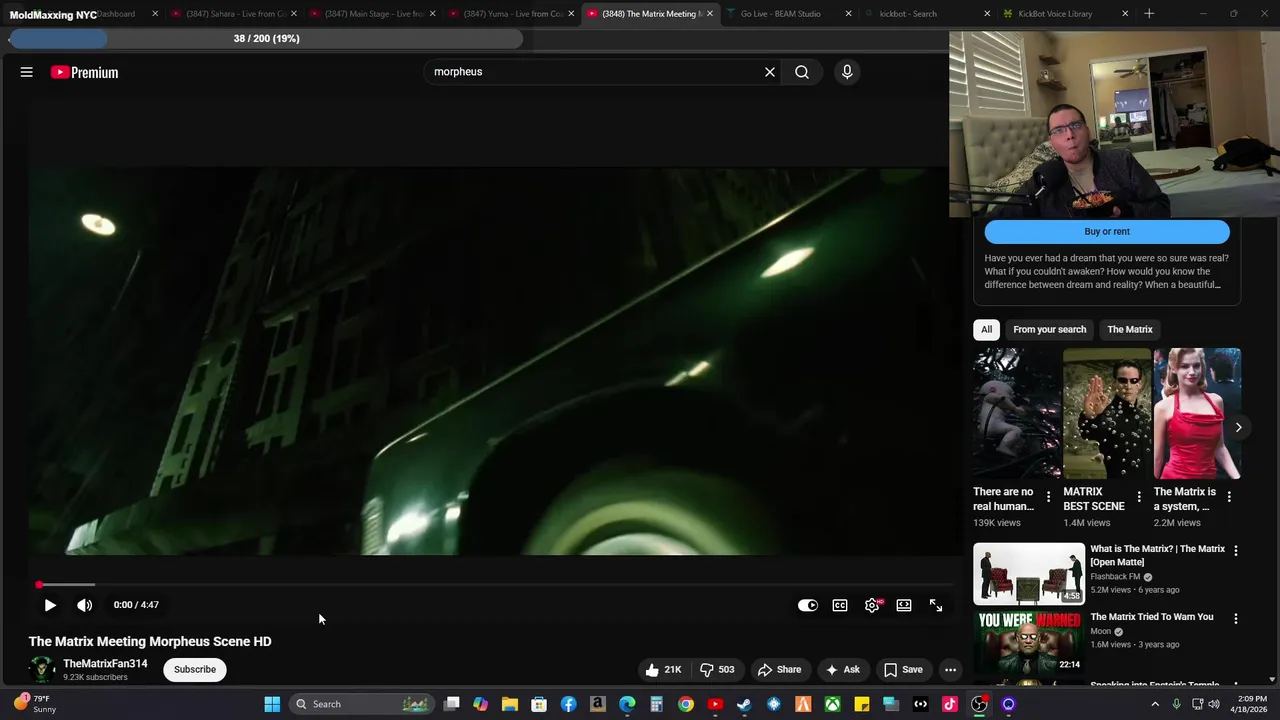Click the taskbar Search box
This screenshot has width=1280, height=720.
click(362, 704)
